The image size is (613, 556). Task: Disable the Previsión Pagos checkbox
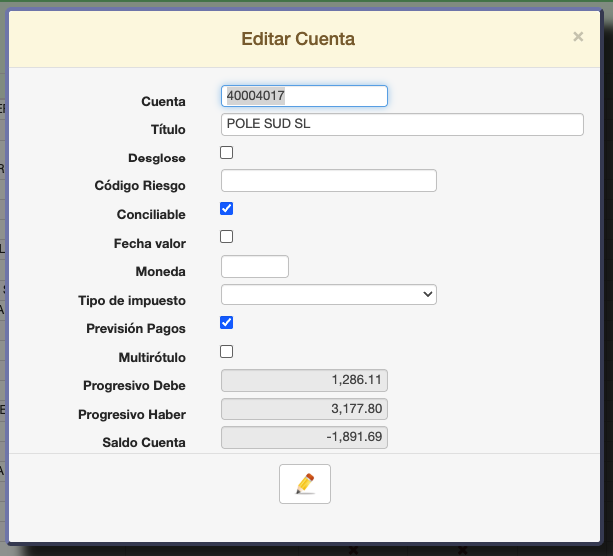pos(227,323)
